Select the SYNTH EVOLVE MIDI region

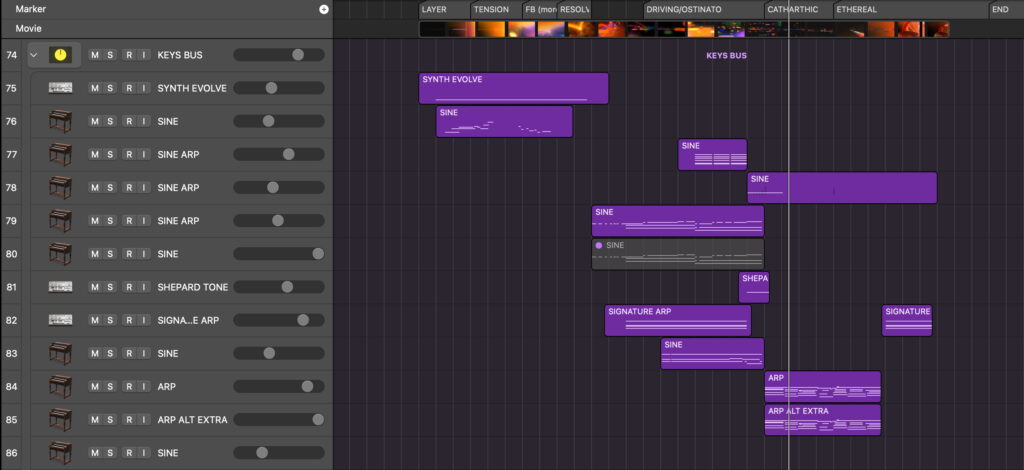[x=513, y=88]
